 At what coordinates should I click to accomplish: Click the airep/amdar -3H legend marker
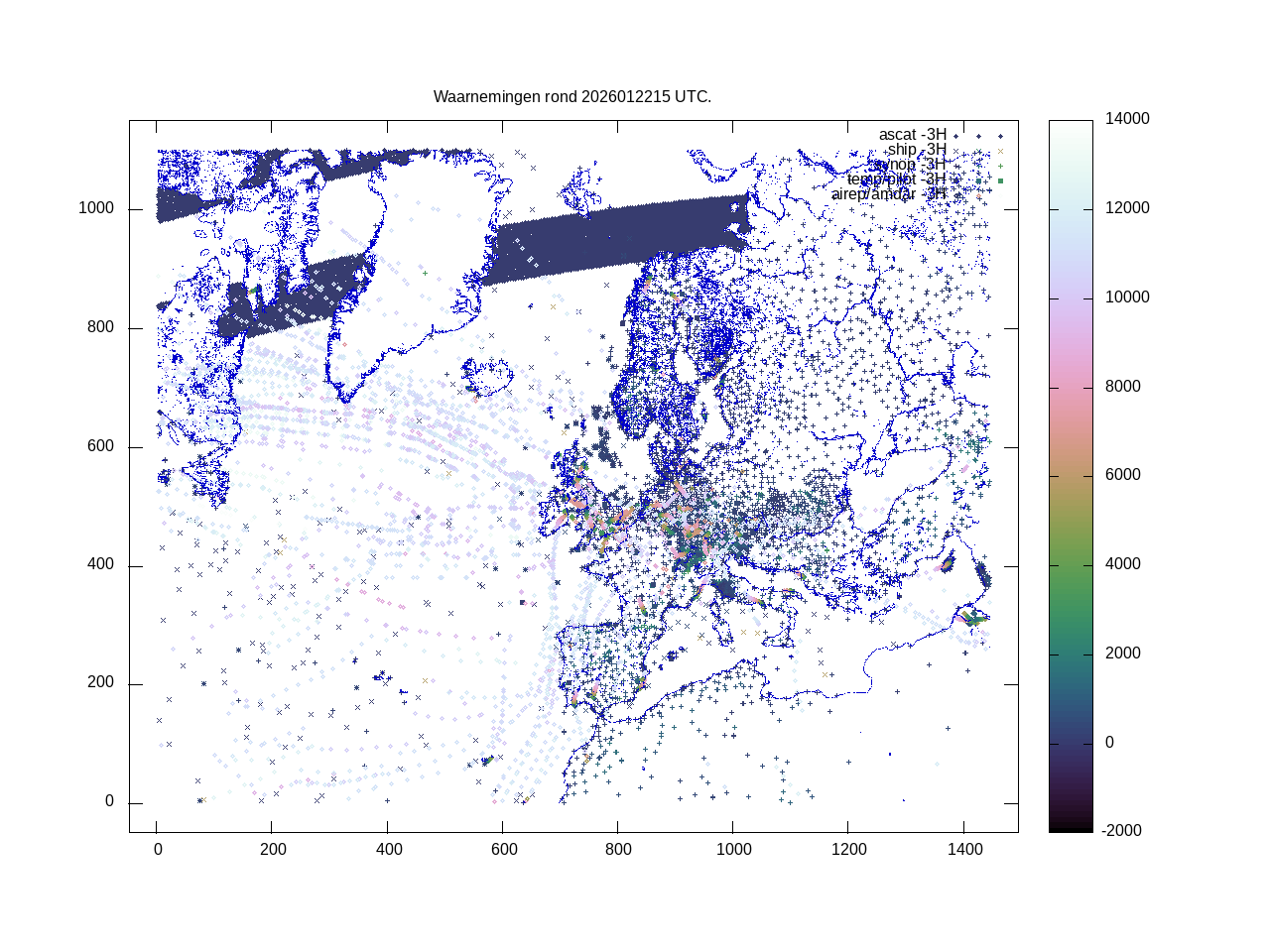[x=978, y=195]
